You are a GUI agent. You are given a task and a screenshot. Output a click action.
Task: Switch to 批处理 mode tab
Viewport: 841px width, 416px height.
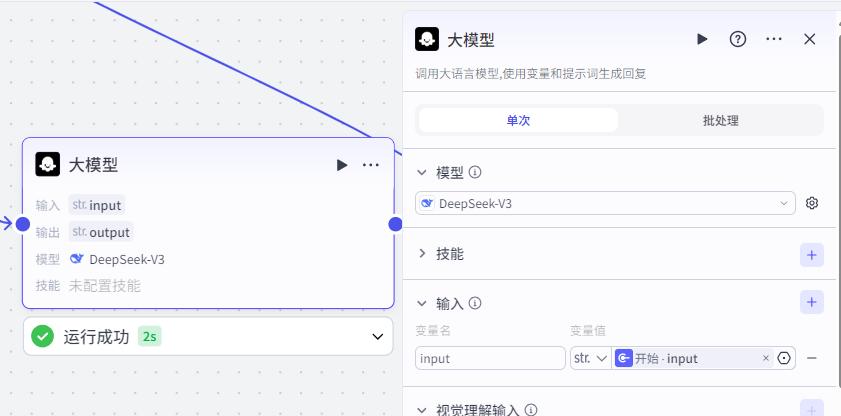point(720,120)
